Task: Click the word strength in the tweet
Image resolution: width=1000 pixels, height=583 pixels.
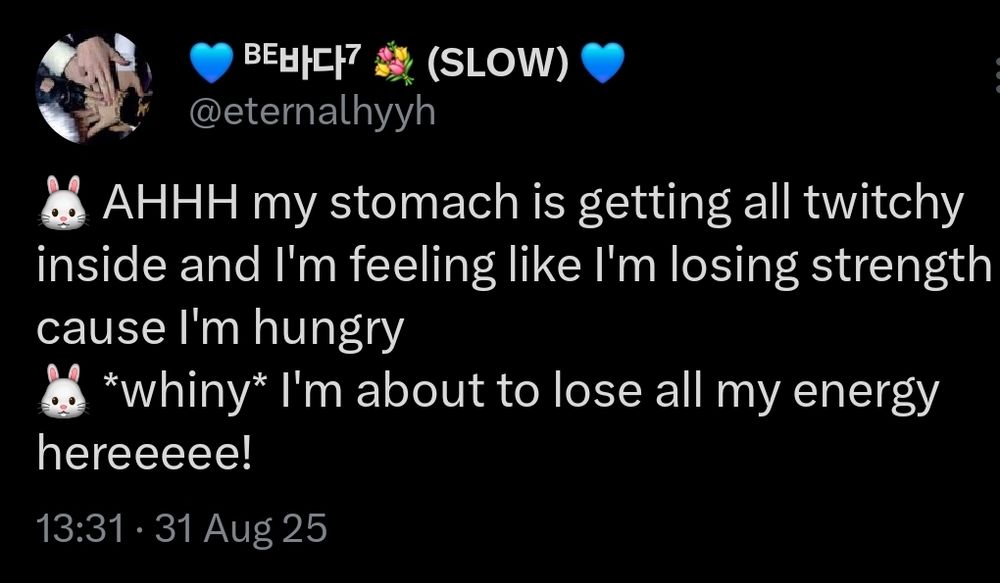Action: (901, 267)
